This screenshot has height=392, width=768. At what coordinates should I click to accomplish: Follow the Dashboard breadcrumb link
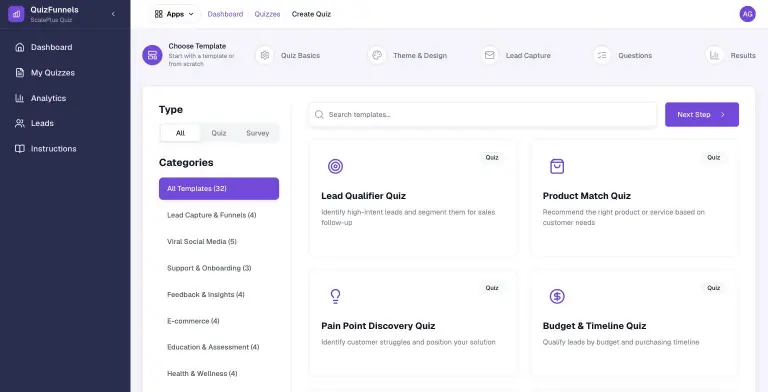coord(225,14)
